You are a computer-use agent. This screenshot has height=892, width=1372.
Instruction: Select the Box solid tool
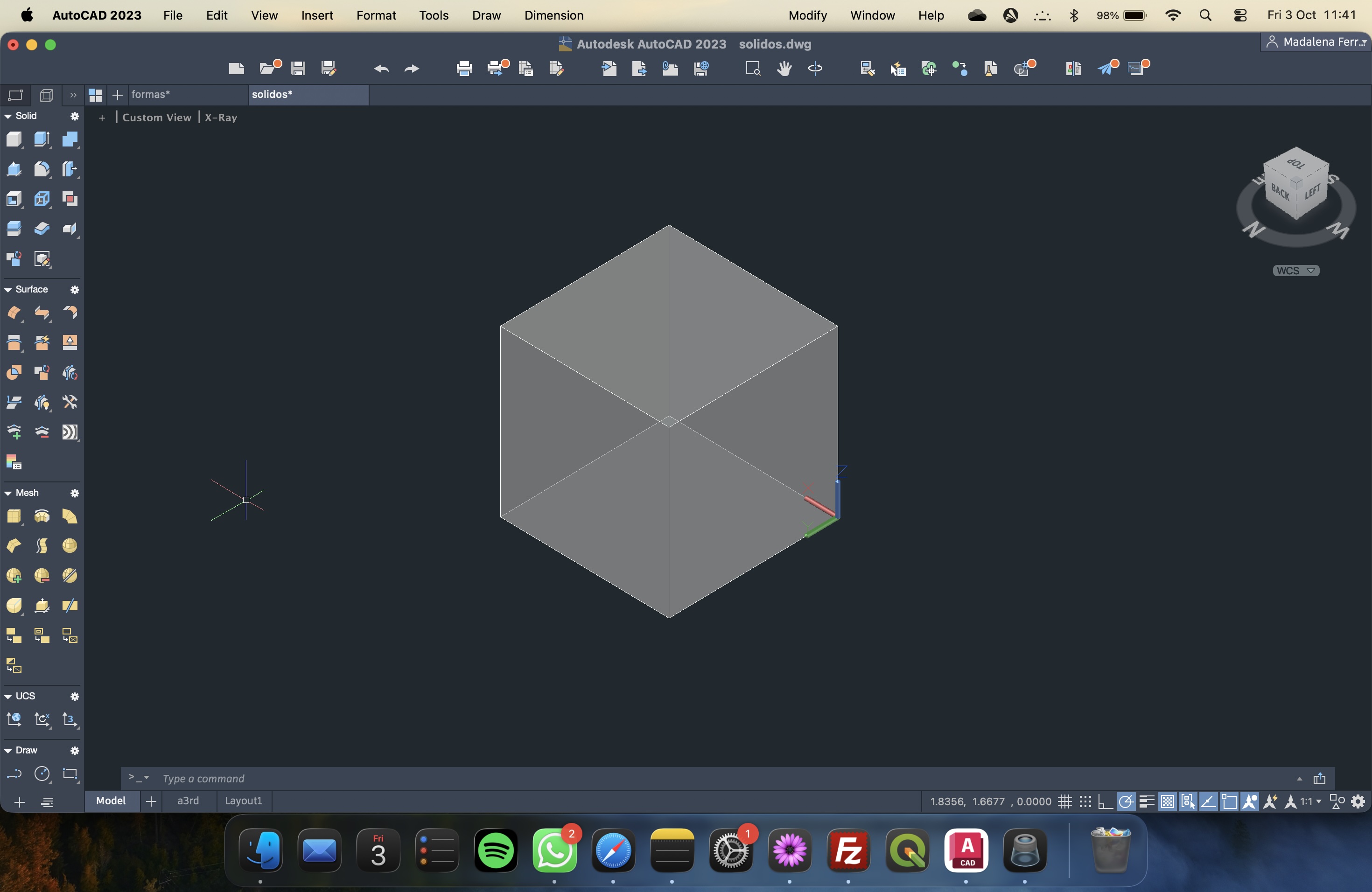coord(14,139)
